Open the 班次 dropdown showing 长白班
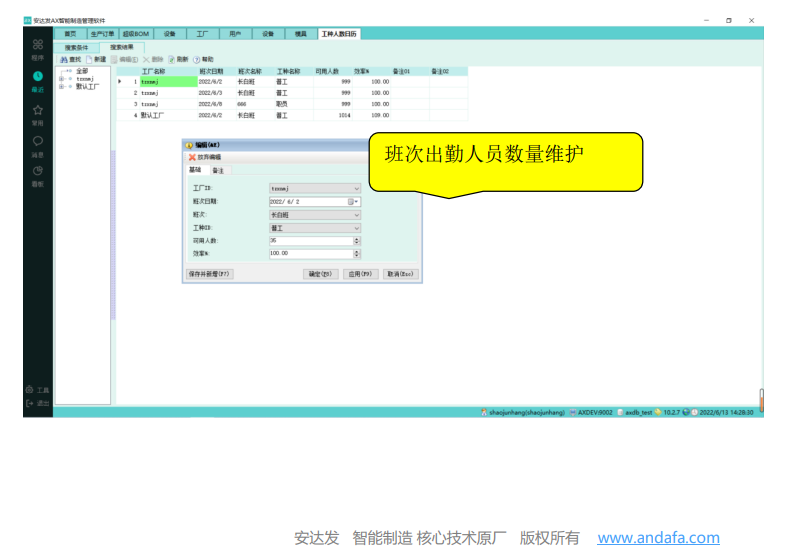 pos(356,214)
